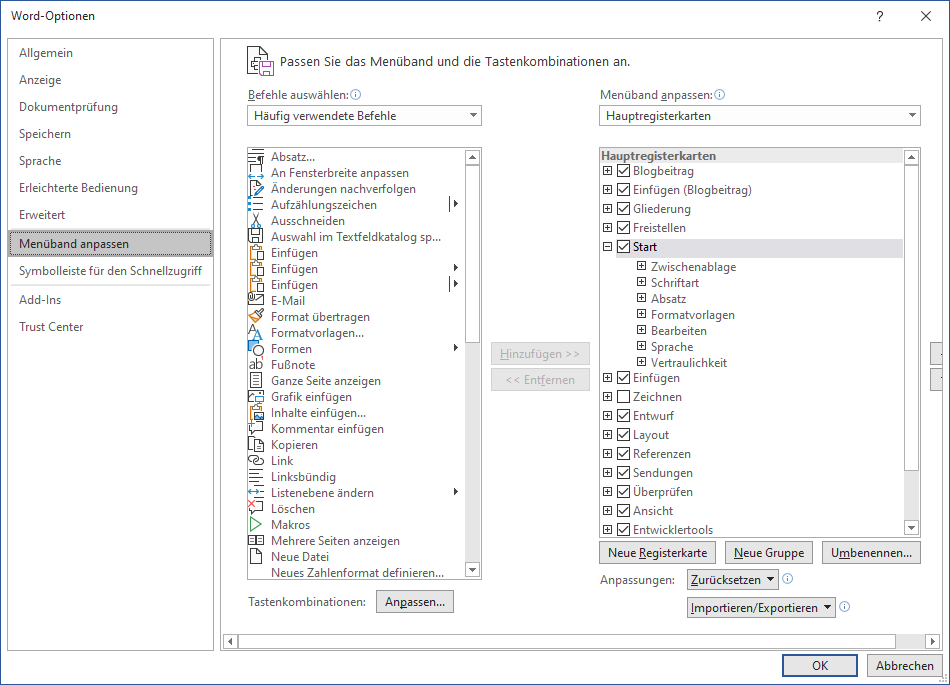Expand the Zwischenablage group
This screenshot has height=685, width=950.
(x=642, y=265)
